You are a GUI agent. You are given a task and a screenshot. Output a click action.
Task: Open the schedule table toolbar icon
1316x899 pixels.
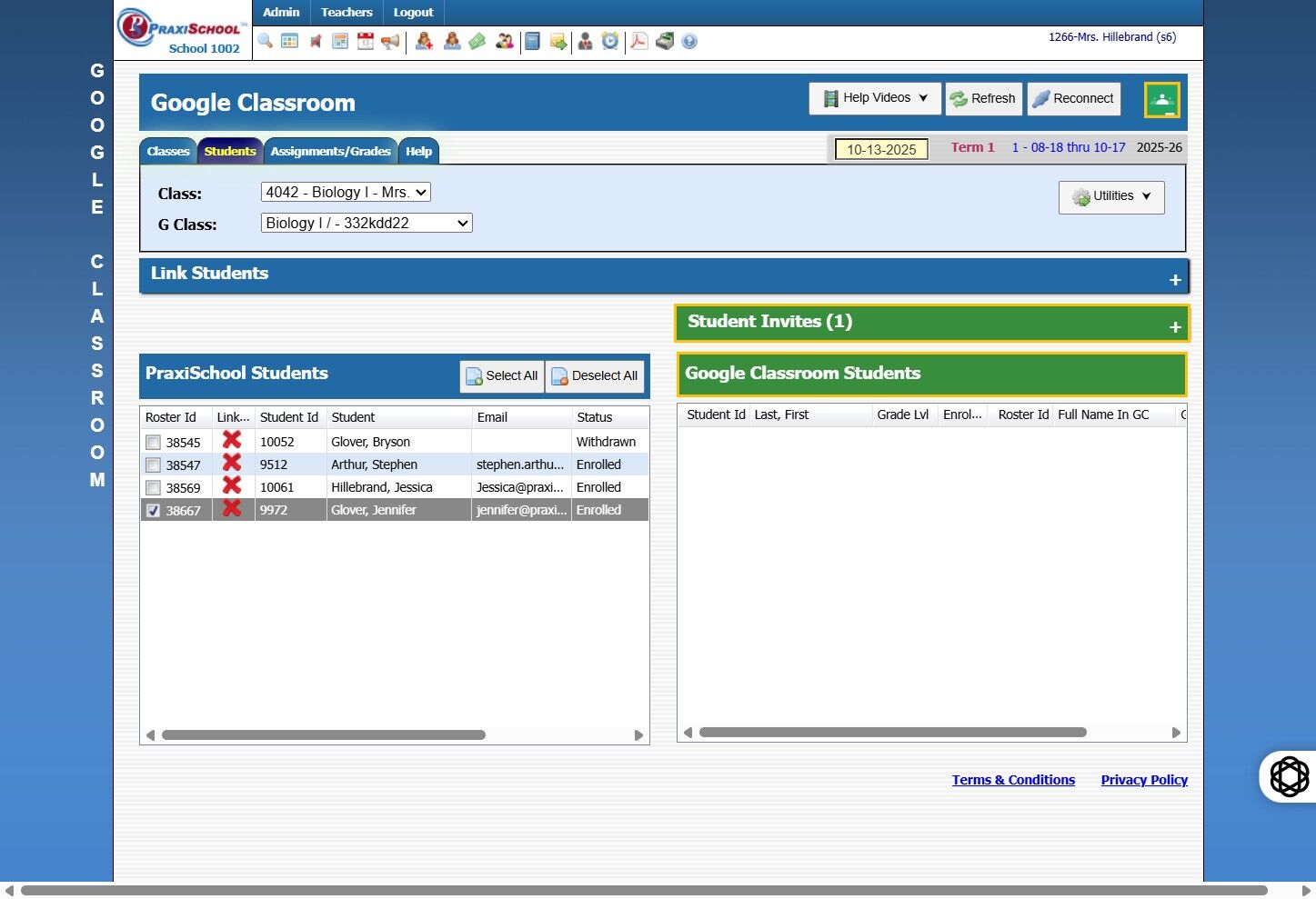click(340, 41)
